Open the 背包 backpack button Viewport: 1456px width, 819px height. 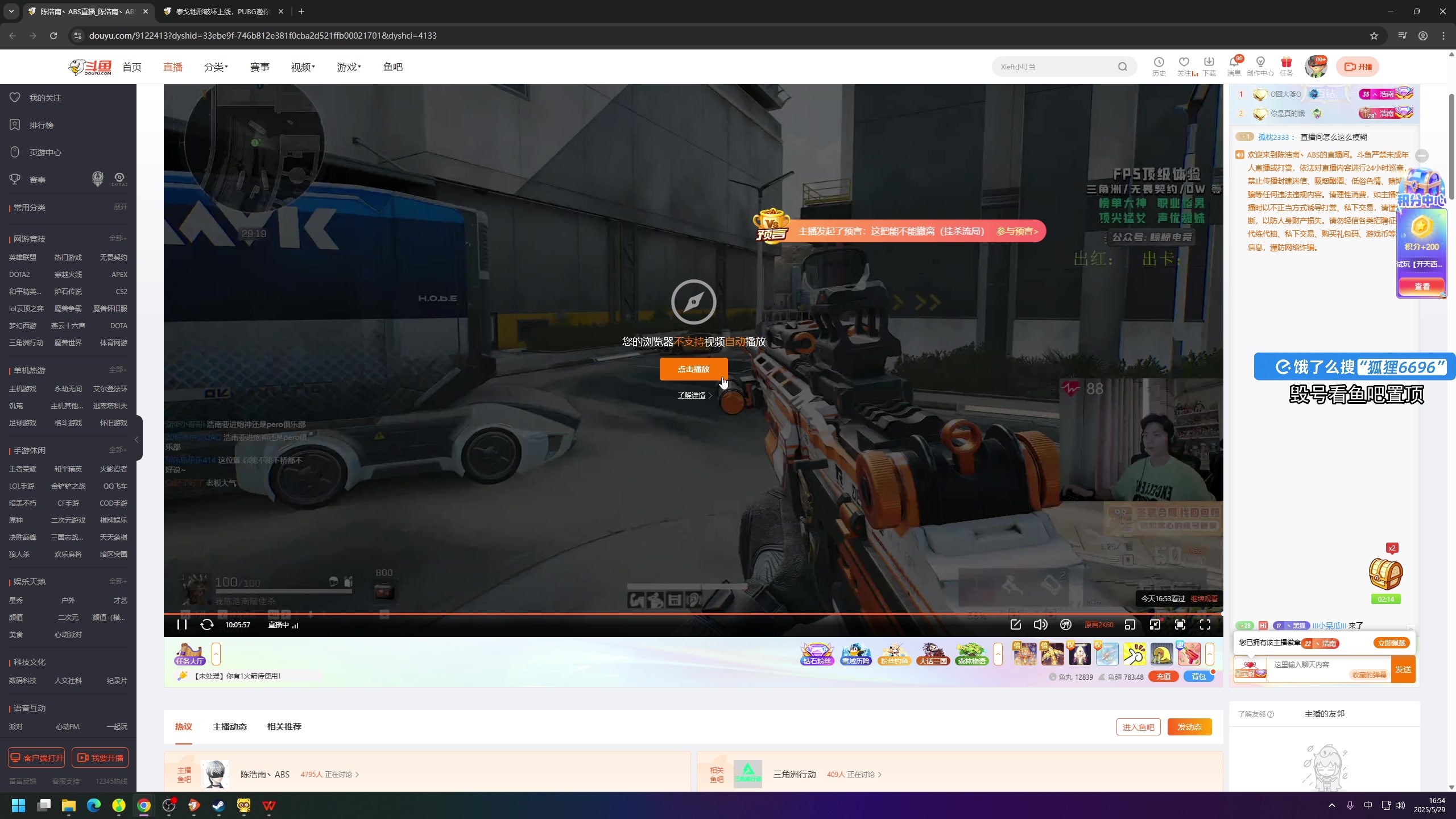click(1199, 677)
